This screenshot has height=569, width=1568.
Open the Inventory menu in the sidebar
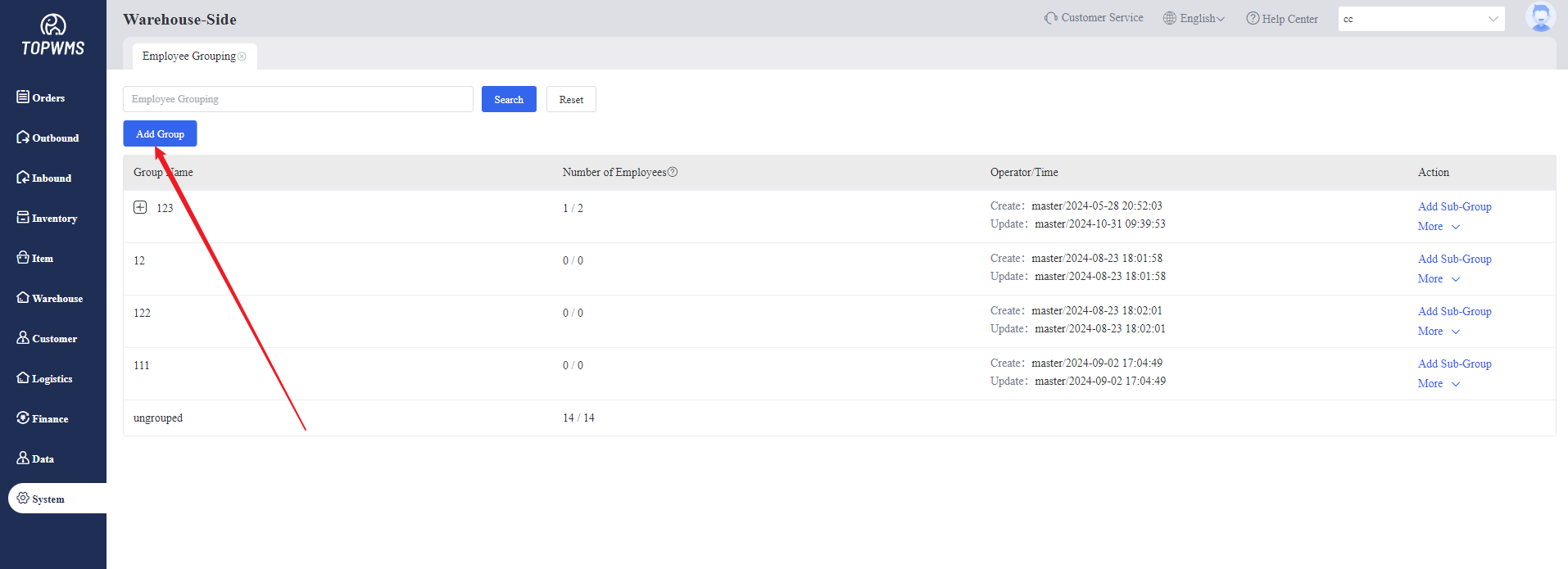tap(48, 218)
